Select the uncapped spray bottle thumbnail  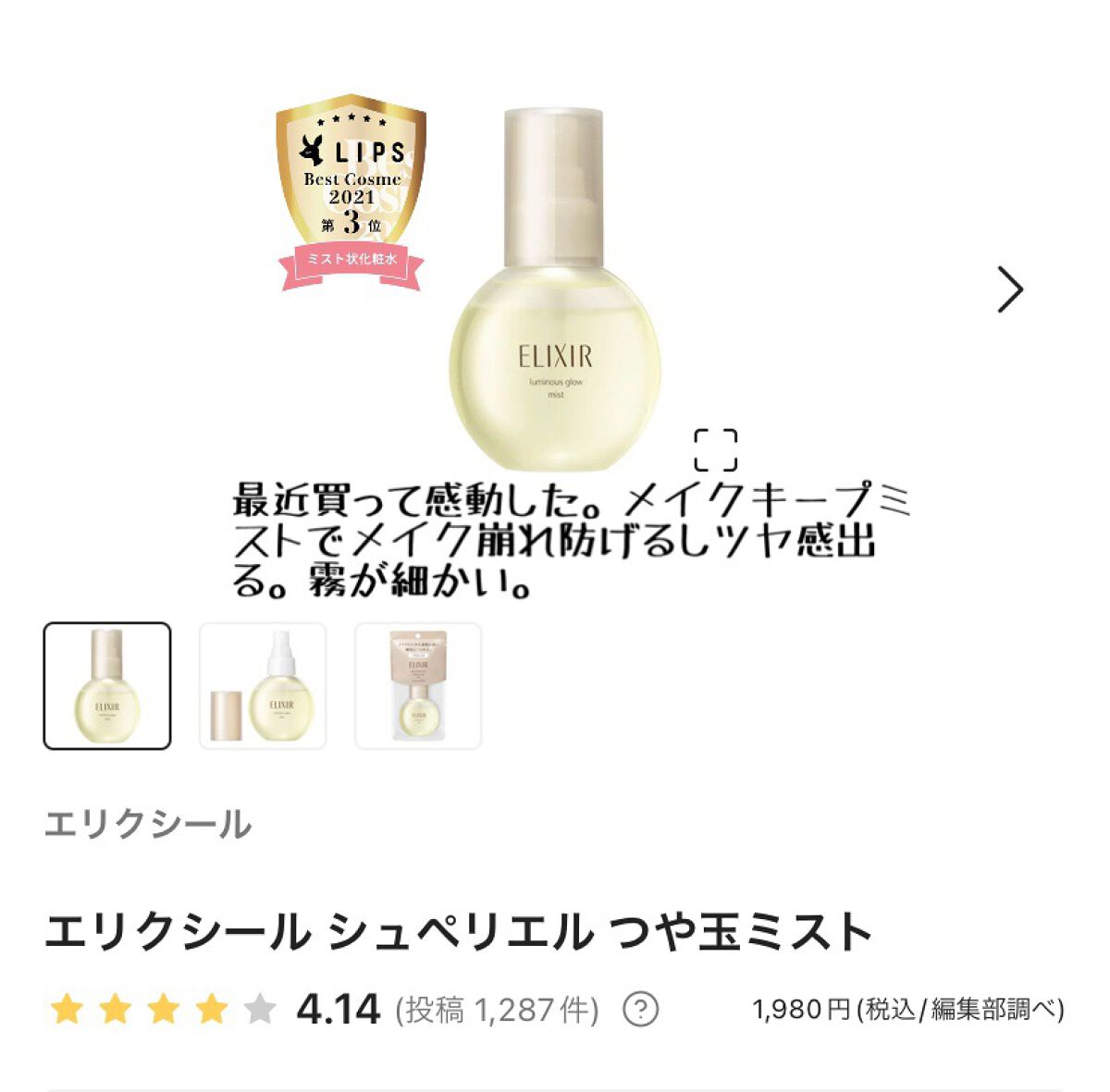pyautogui.click(x=263, y=685)
